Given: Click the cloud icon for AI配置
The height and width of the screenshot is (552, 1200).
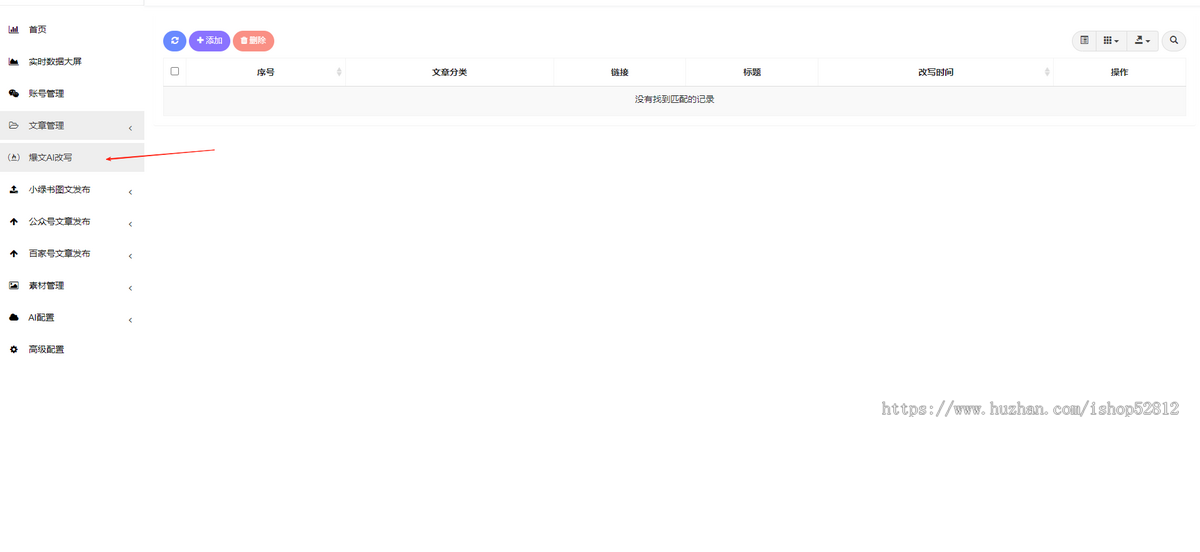Looking at the screenshot, I should [x=14, y=318].
